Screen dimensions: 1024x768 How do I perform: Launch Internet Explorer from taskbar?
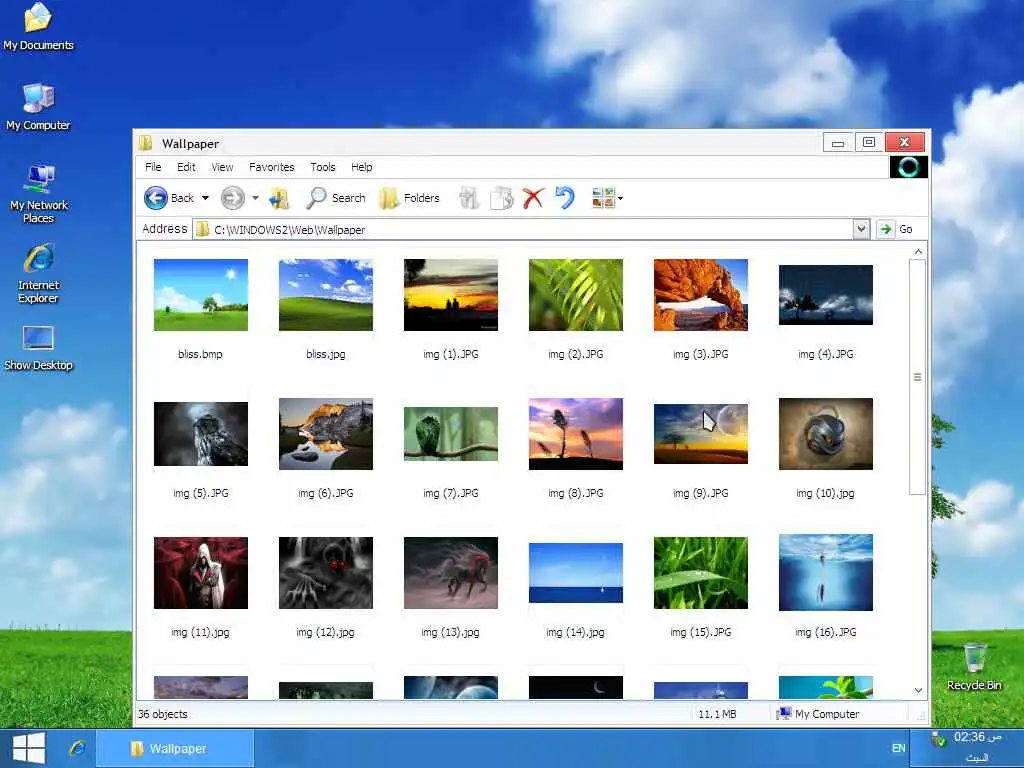coord(77,748)
